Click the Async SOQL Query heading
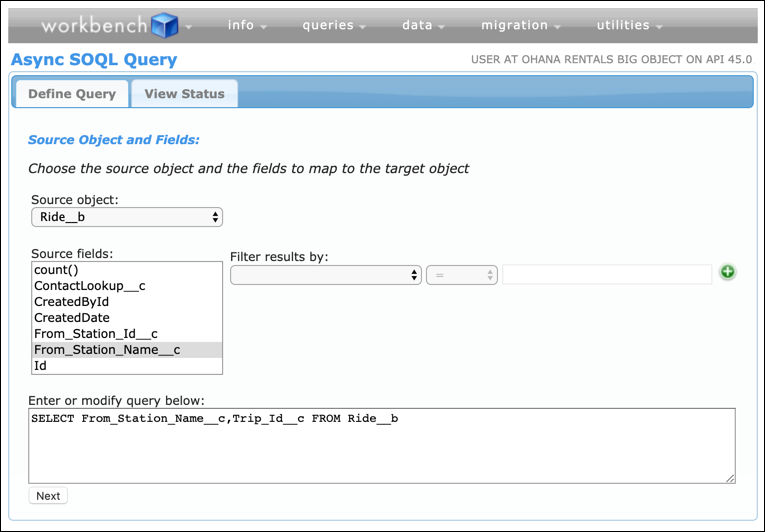Viewport: 765px width, 532px height. pos(94,60)
